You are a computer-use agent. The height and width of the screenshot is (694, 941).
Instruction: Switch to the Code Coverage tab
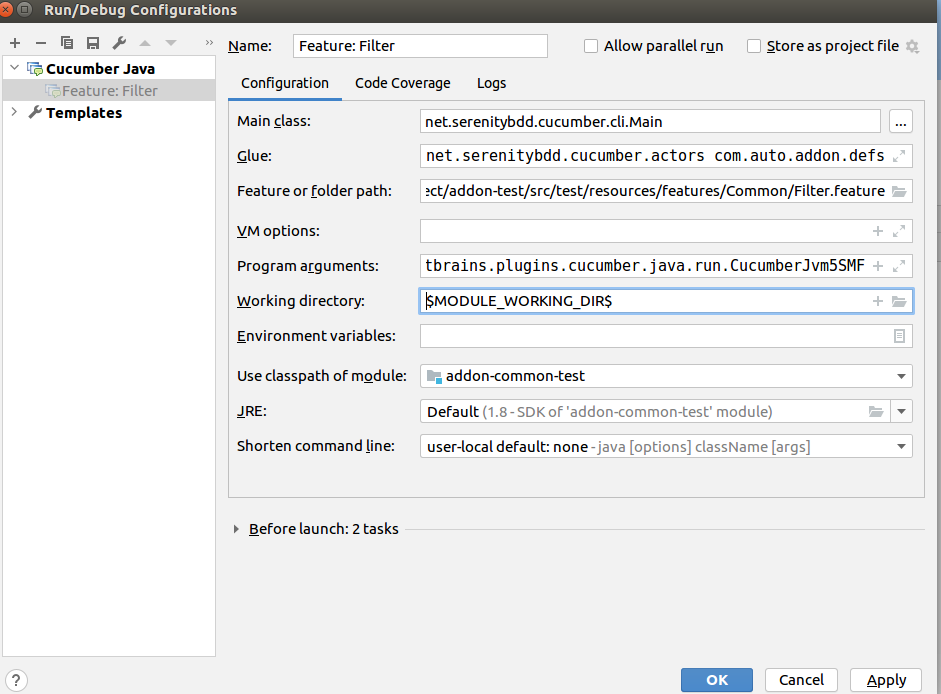[x=403, y=83]
